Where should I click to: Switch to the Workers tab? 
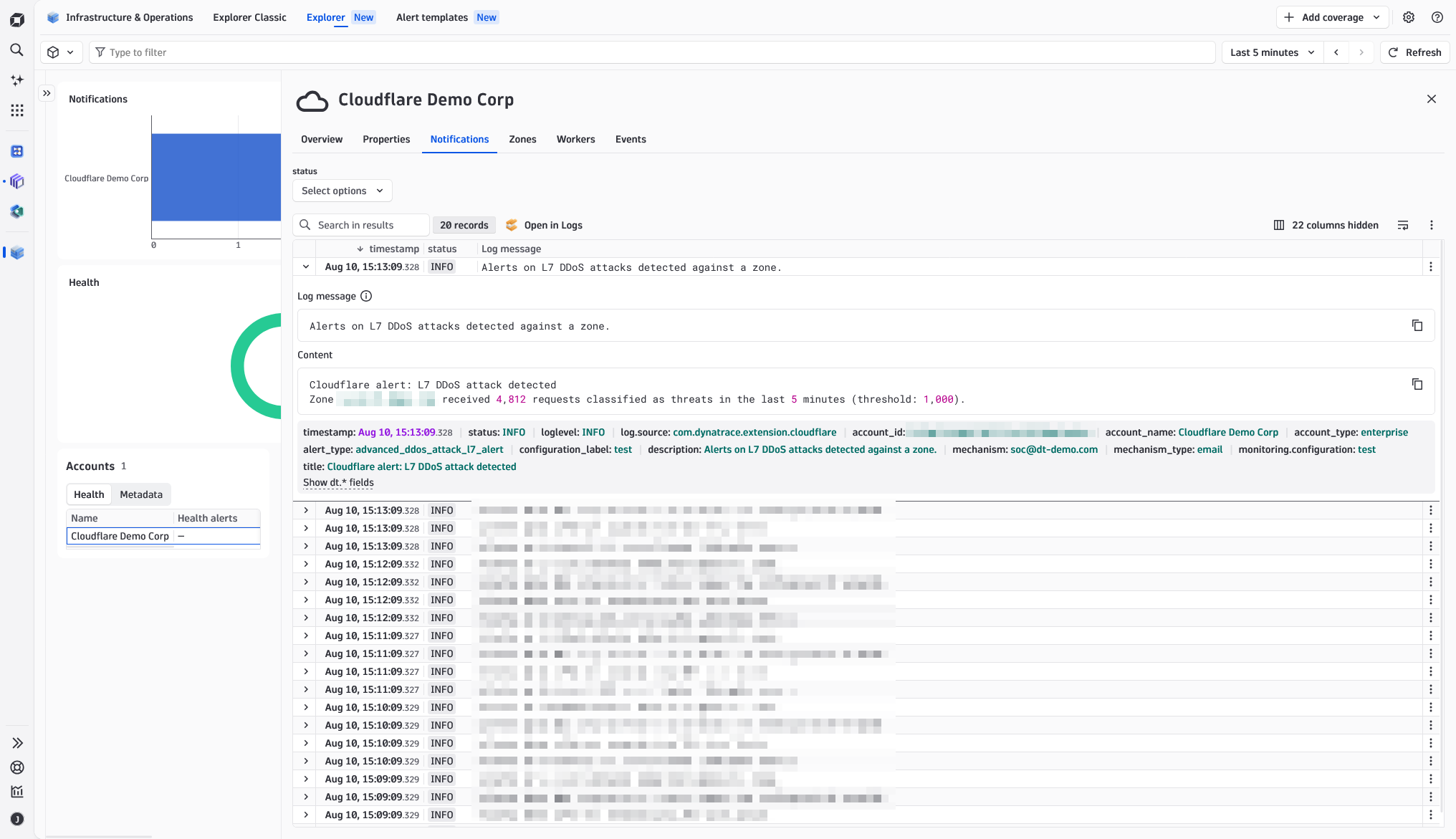(x=575, y=139)
